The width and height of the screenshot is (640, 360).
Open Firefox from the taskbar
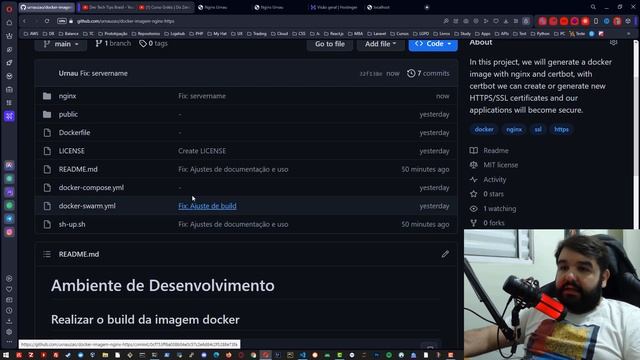pos(229,355)
